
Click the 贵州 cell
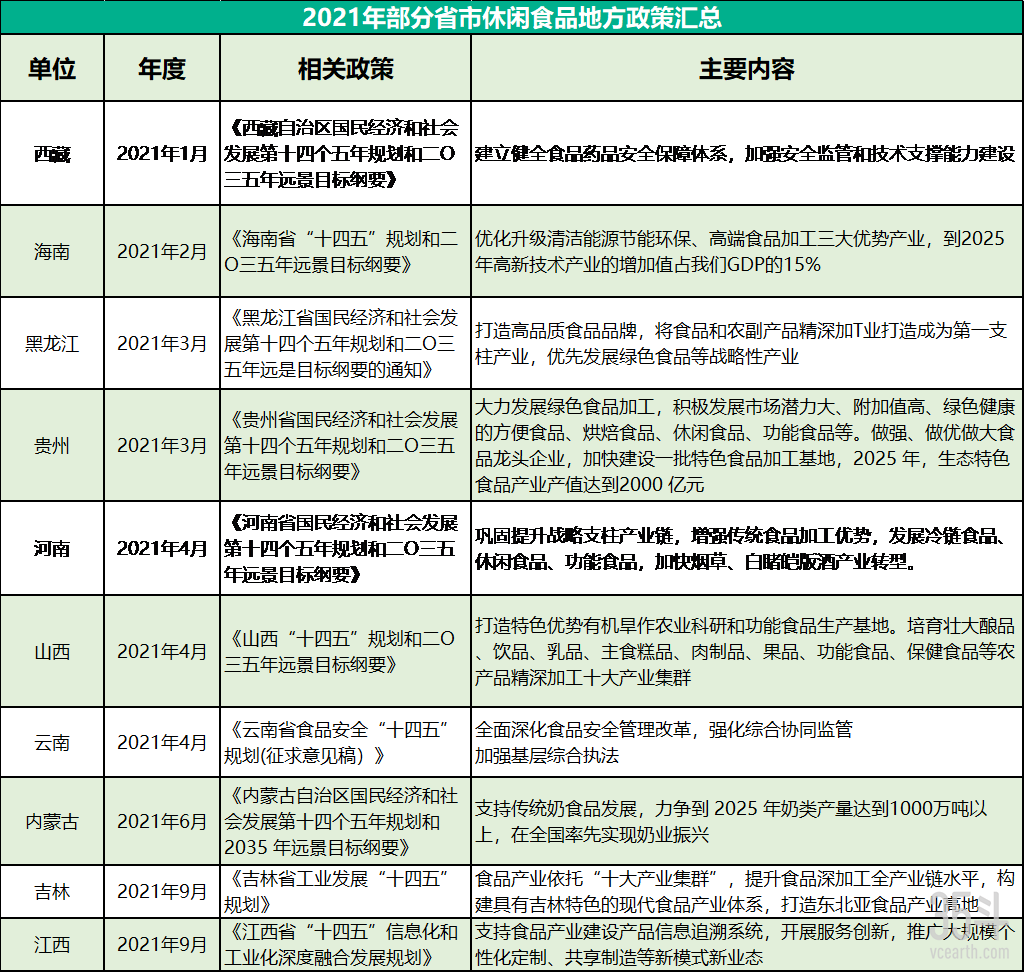[52, 445]
